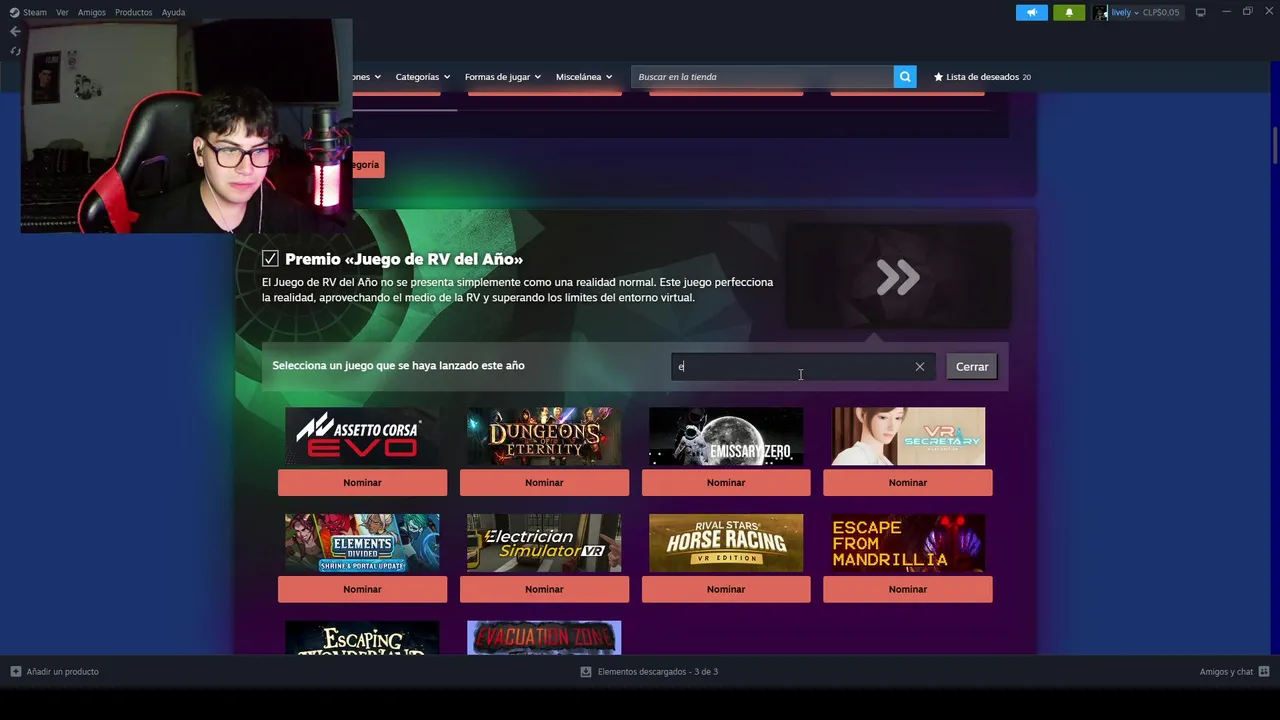Nominate Escape from Mandrillia

pos(908,590)
